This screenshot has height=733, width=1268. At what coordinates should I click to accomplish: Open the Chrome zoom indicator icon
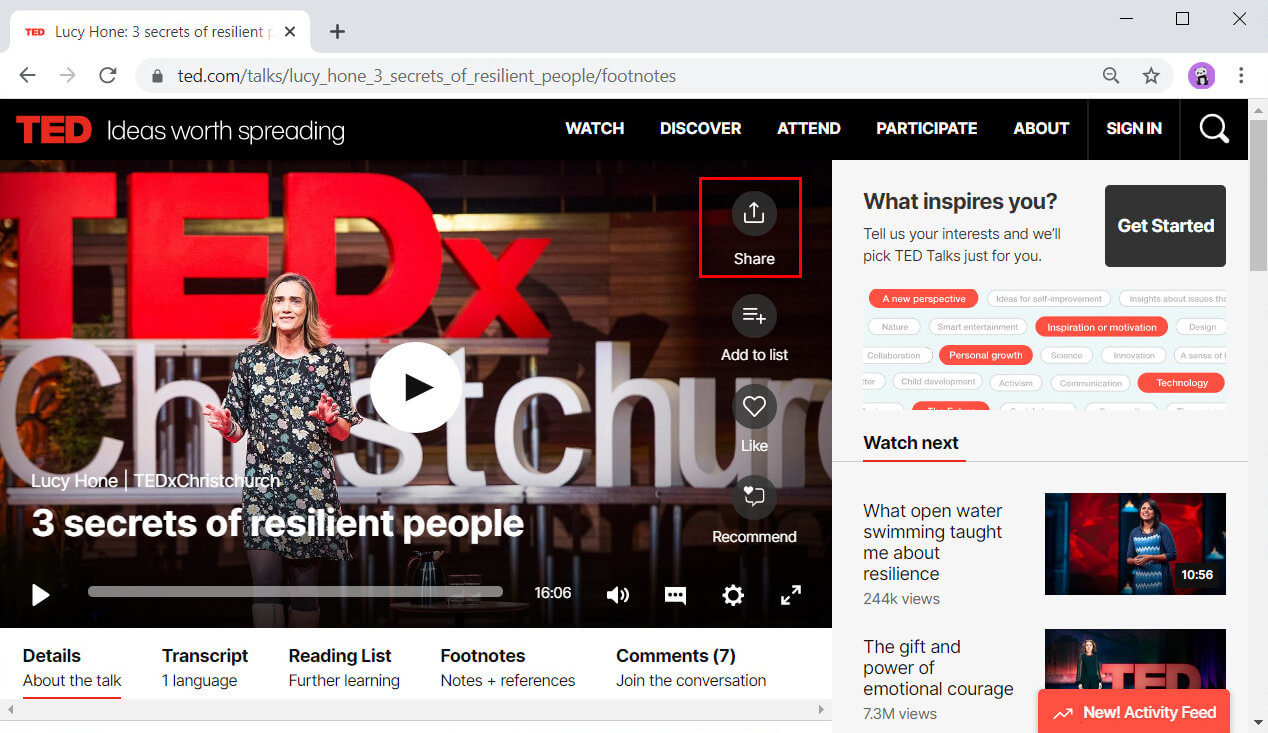pyautogui.click(x=1111, y=75)
